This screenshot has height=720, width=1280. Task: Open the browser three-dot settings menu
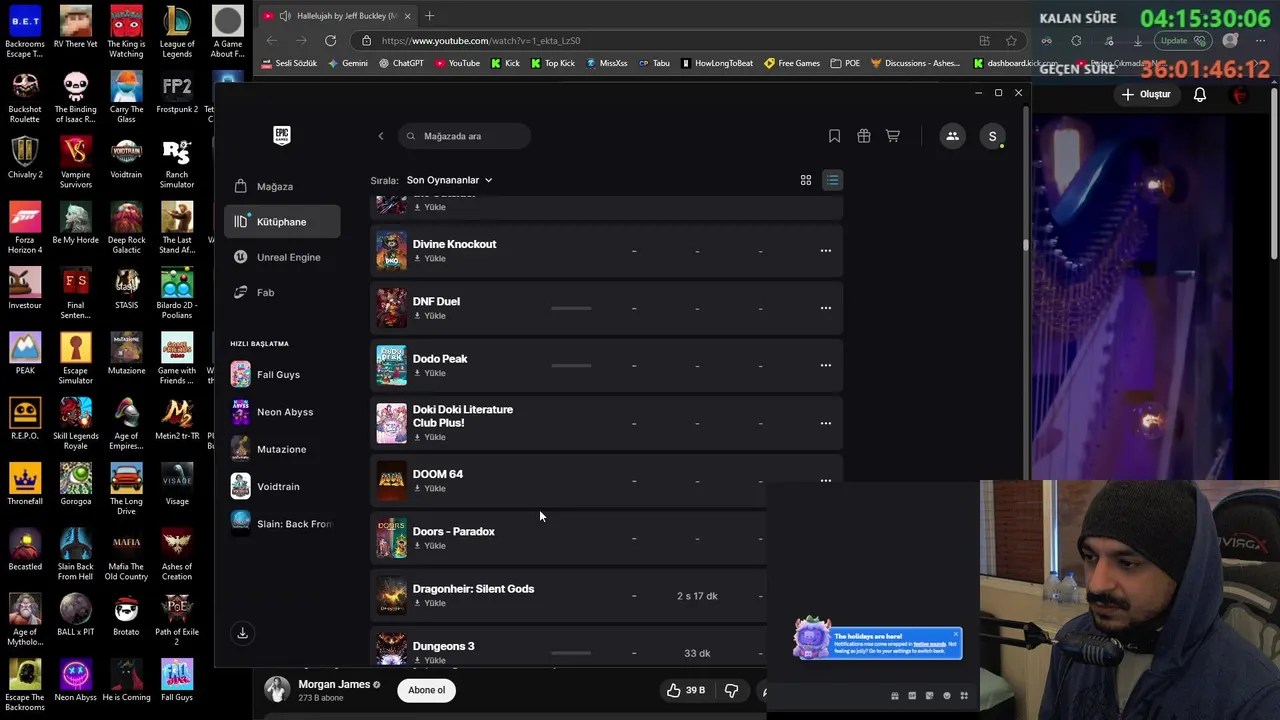click(x=1259, y=41)
